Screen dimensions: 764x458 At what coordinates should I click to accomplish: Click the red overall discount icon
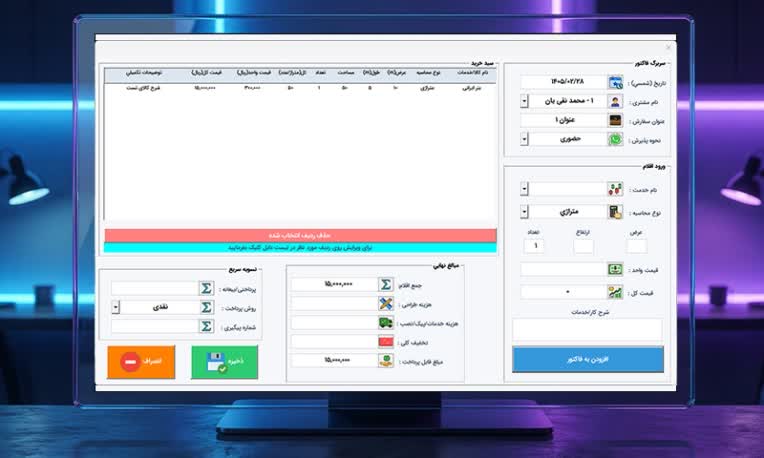pos(385,342)
